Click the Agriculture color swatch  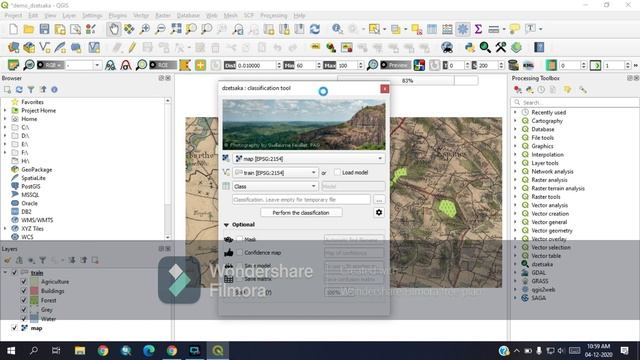click(34, 282)
